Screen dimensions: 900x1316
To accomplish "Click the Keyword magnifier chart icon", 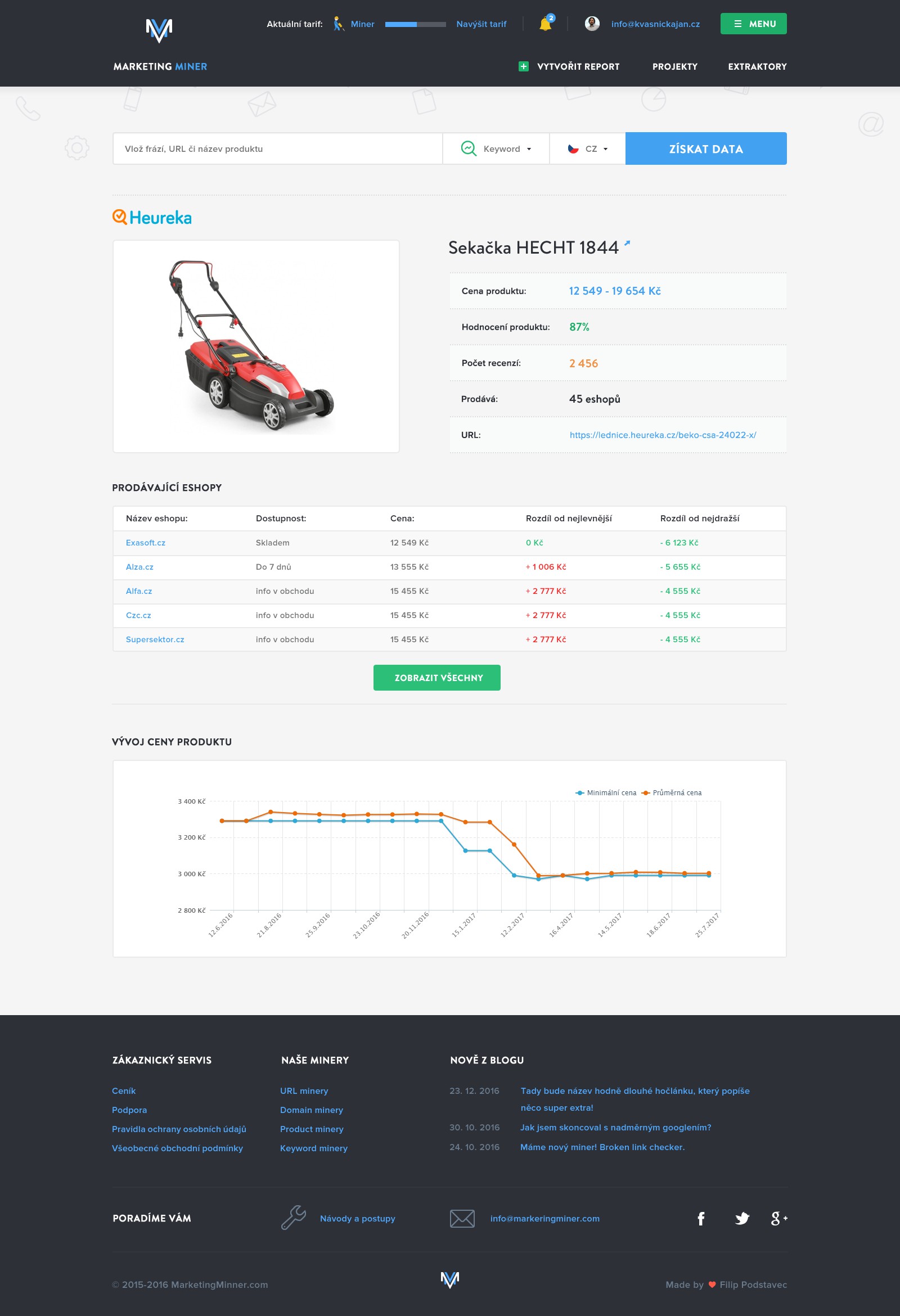I will 469,148.
